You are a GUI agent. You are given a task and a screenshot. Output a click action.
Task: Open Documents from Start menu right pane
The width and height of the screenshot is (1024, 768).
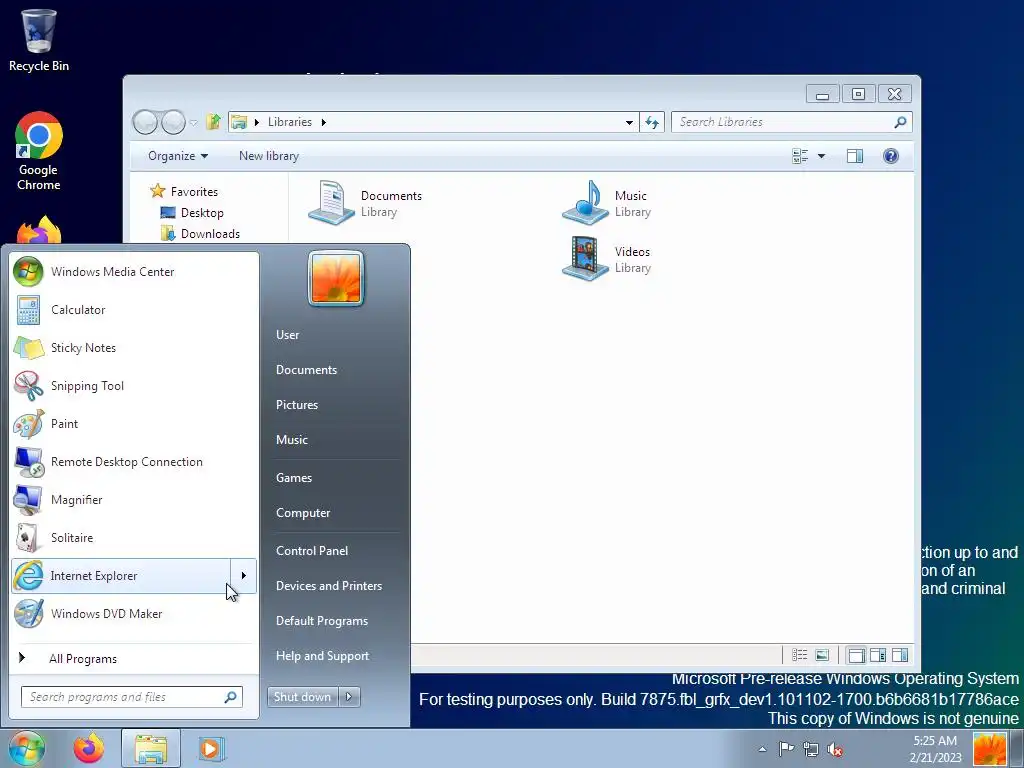point(306,370)
